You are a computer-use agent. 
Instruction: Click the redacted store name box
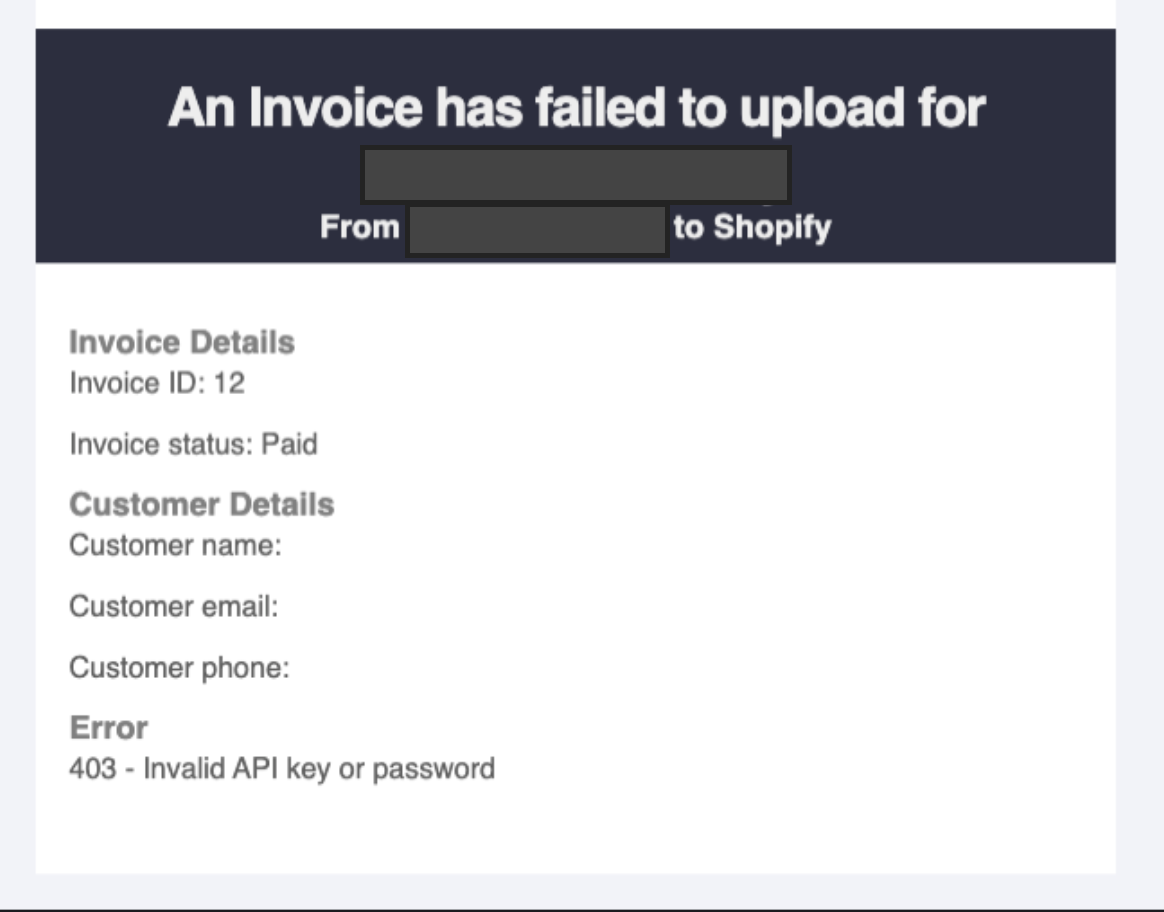coord(575,174)
